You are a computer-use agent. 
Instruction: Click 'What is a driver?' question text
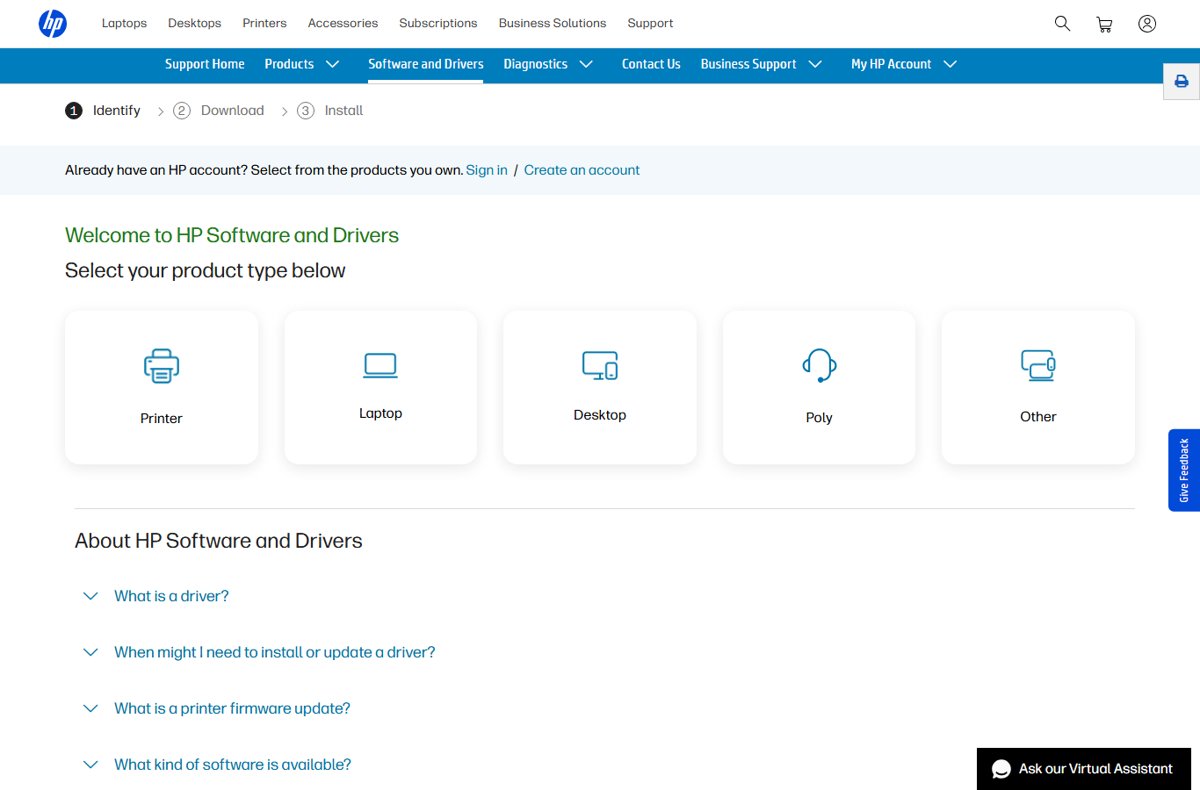click(171, 596)
